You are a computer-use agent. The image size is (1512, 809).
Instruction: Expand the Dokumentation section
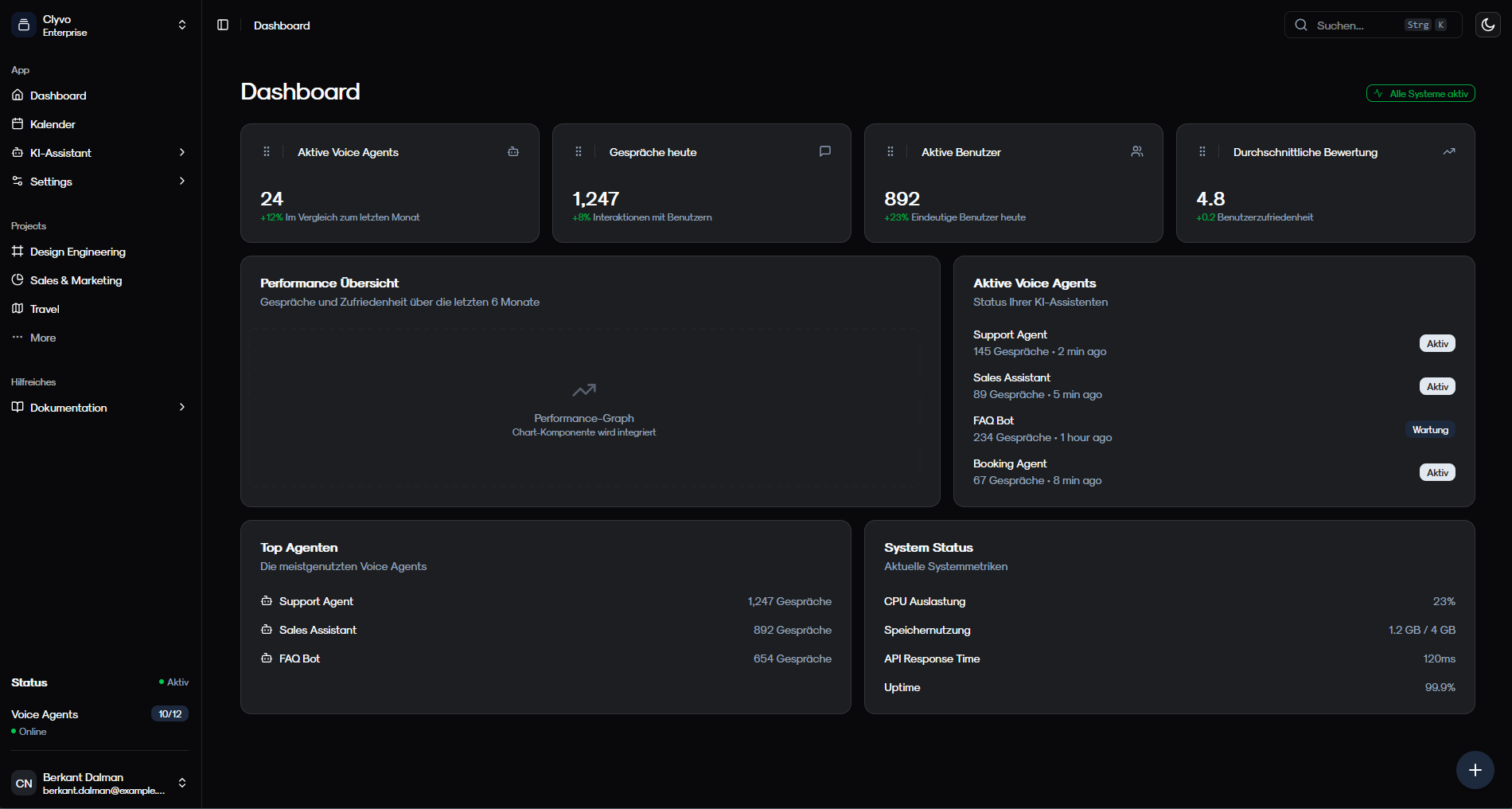[x=182, y=407]
